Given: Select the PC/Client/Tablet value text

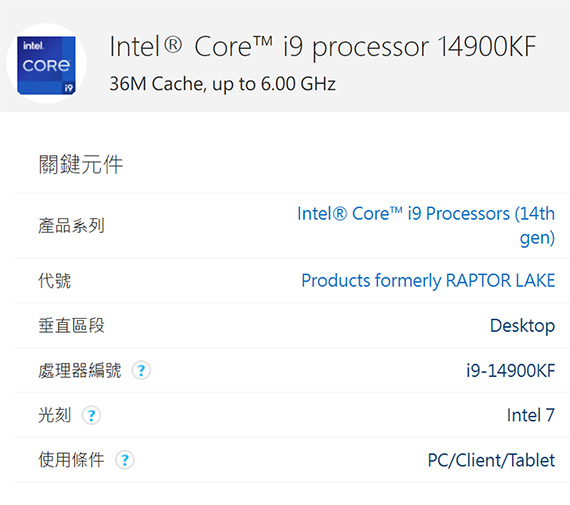Looking at the screenshot, I should [x=491, y=460].
